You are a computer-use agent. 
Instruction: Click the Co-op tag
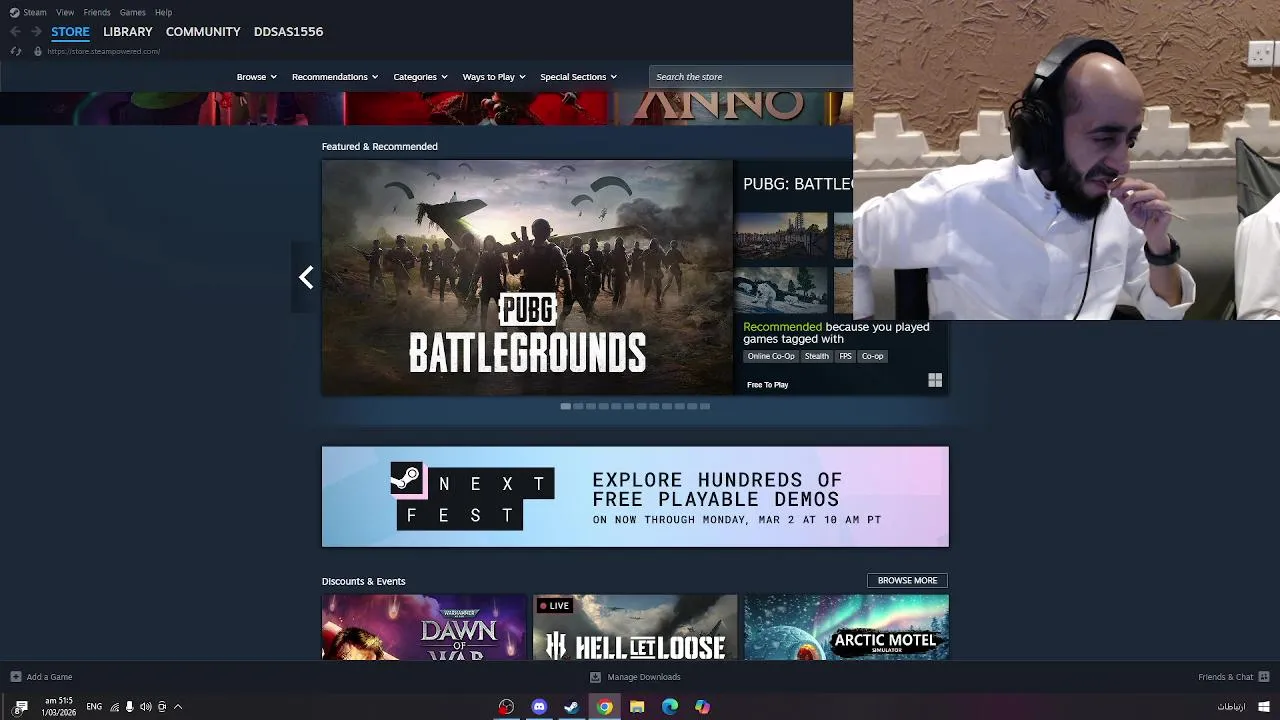pos(873,356)
